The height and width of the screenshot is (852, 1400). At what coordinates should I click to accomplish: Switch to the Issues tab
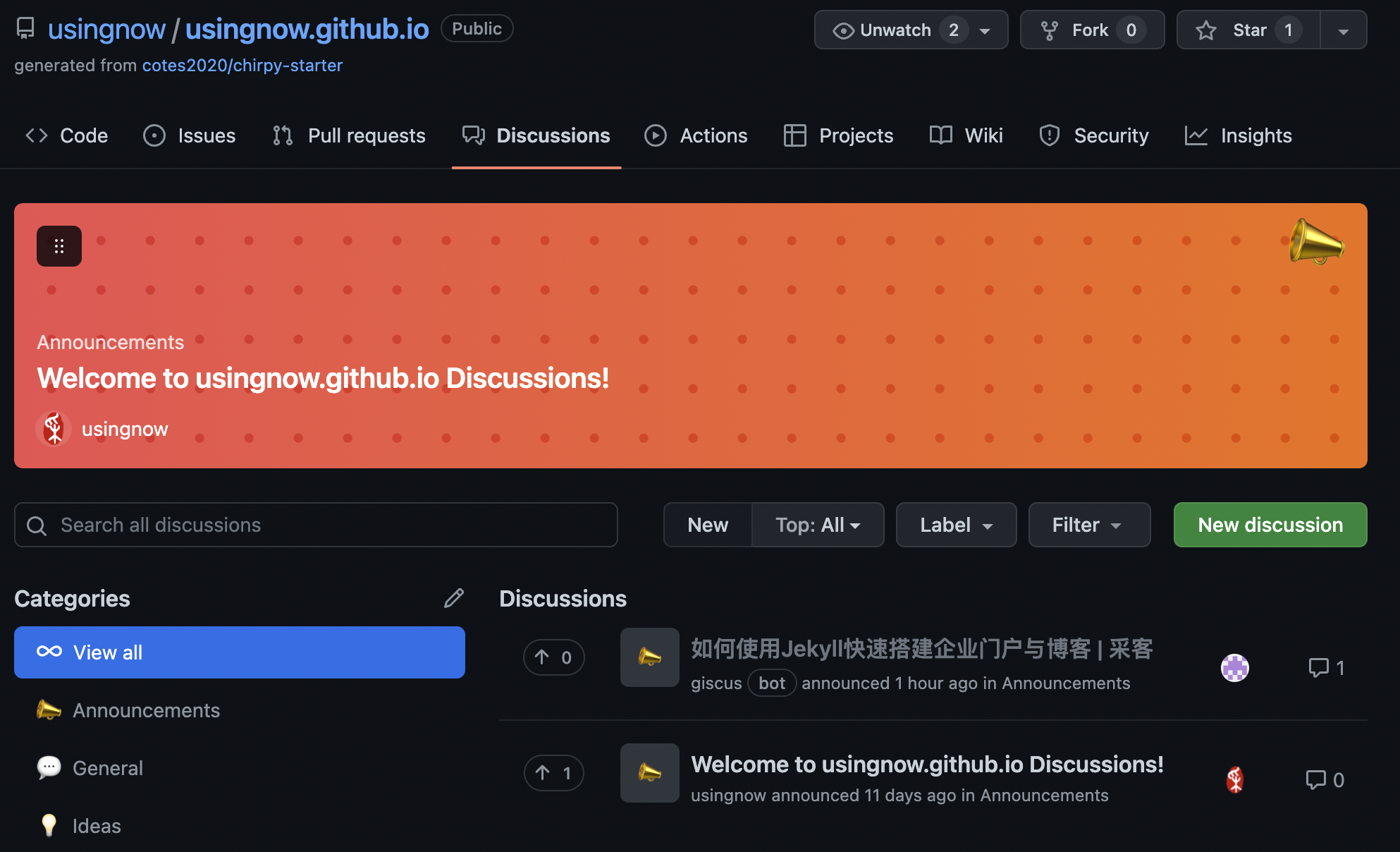tap(190, 135)
